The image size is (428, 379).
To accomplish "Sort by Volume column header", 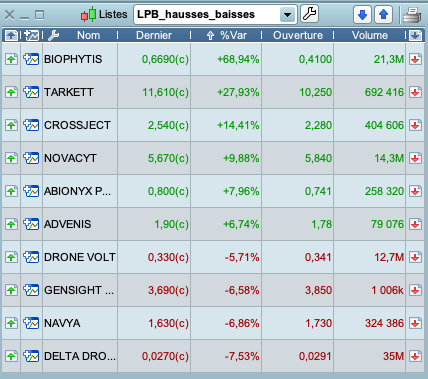I will (x=370, y=35).
